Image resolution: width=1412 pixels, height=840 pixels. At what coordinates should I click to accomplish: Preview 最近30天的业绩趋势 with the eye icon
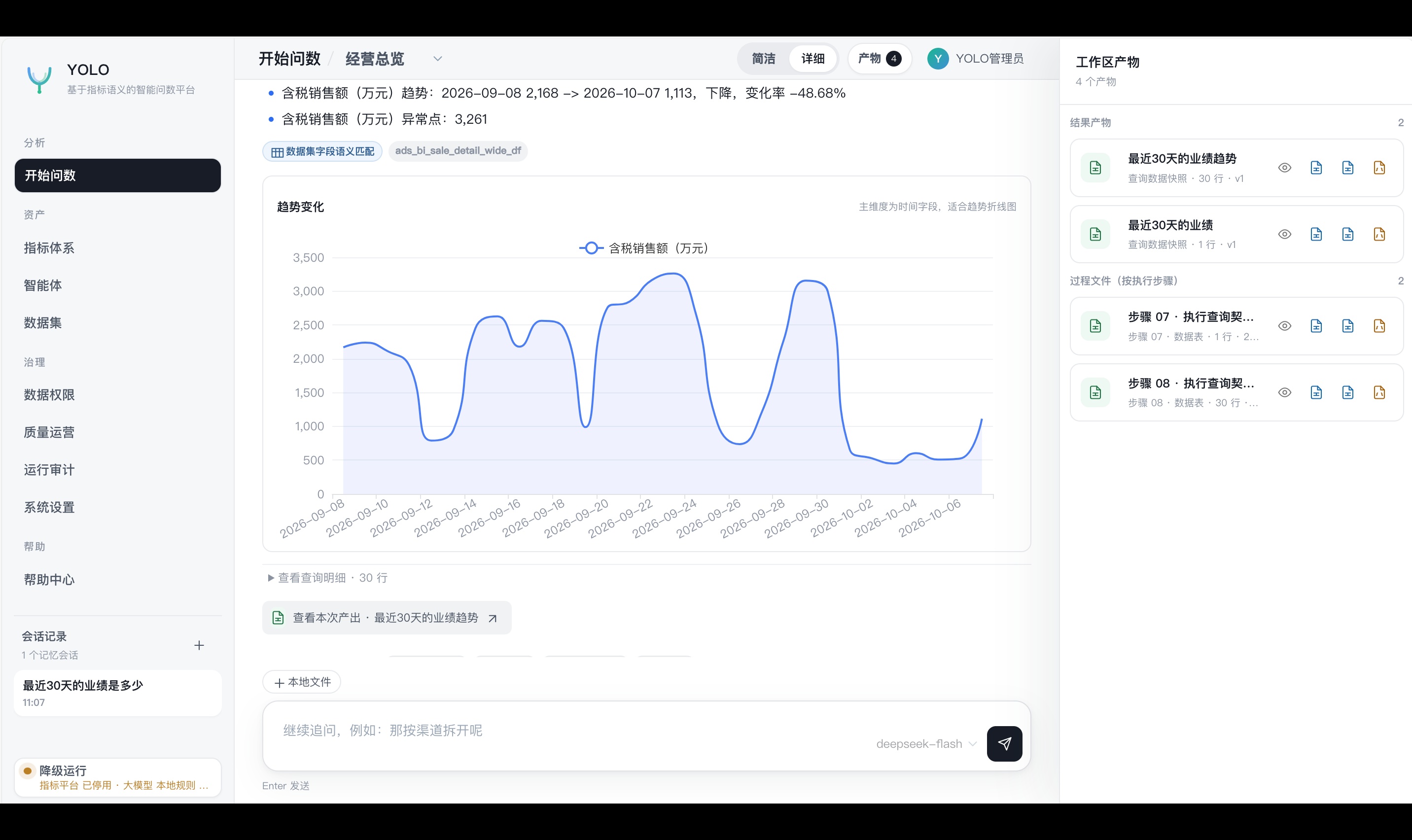[x=1285, y=168]
